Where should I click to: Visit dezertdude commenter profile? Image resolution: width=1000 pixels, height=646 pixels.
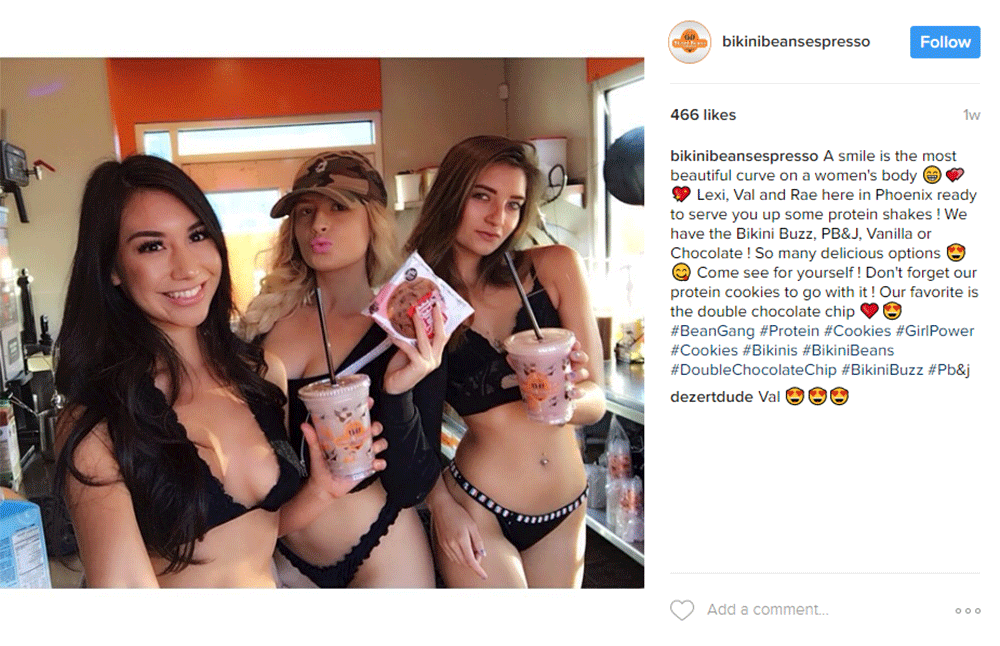pyautogui.click(x=712, y=397)
